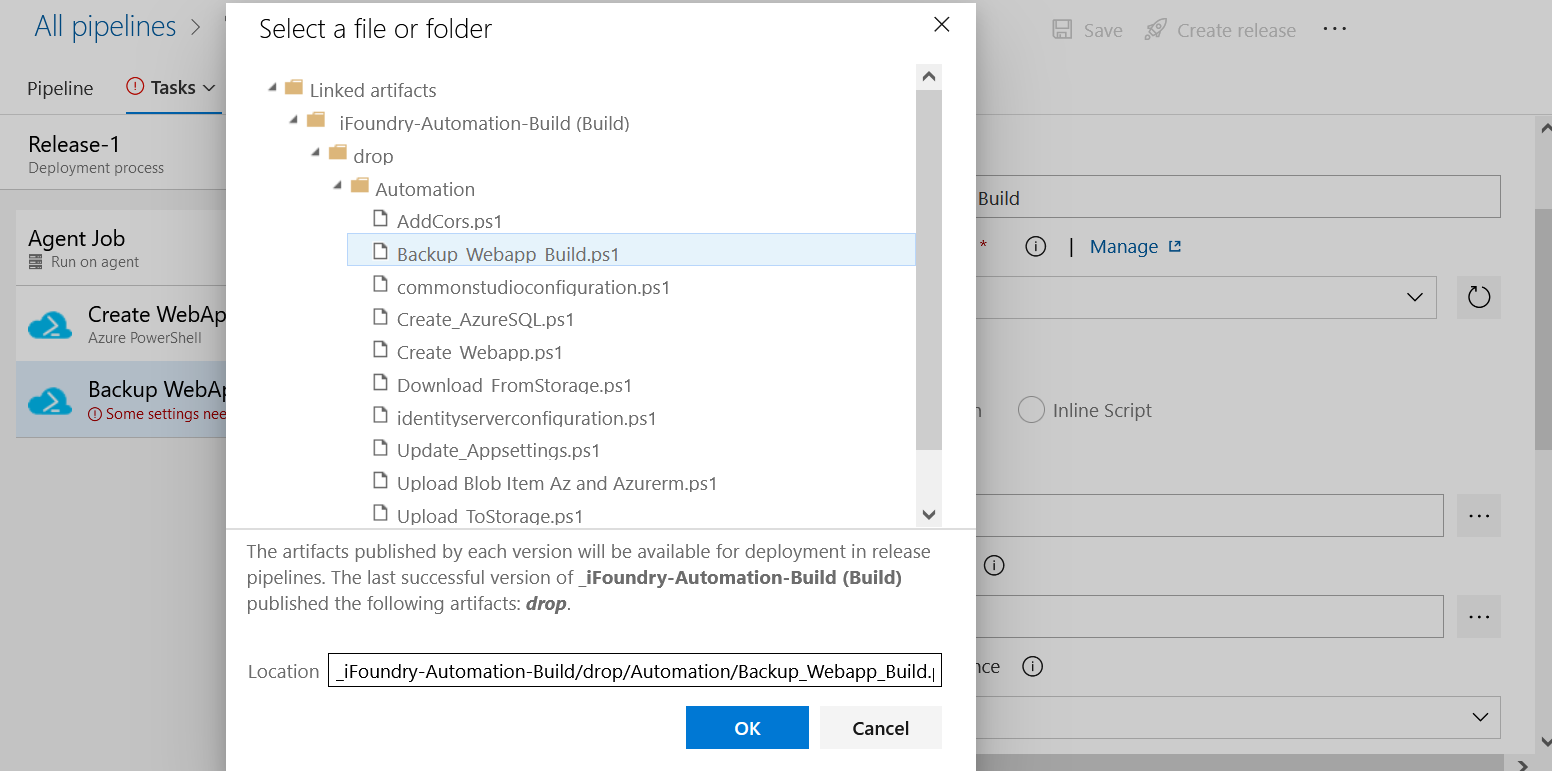Cancel the file selection dialog

click(x=881, y=728)
